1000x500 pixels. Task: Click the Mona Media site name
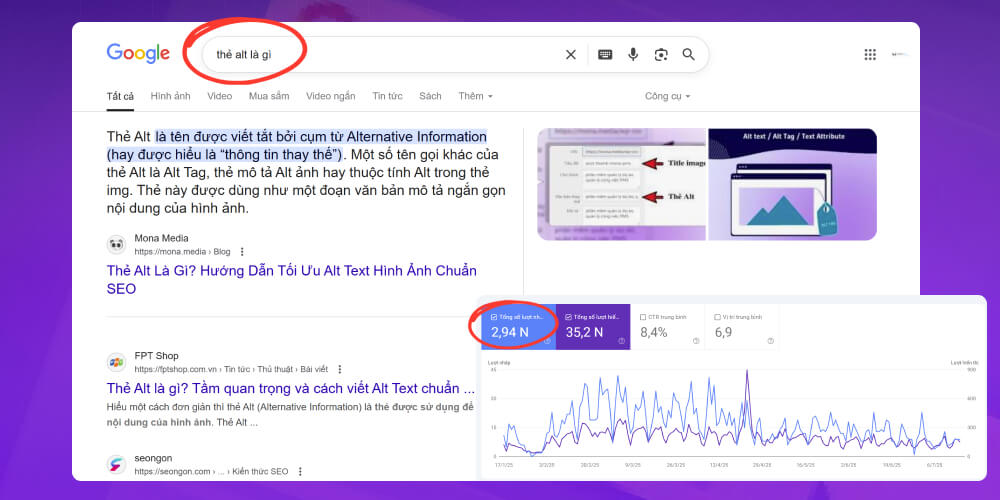click(161, 239)
